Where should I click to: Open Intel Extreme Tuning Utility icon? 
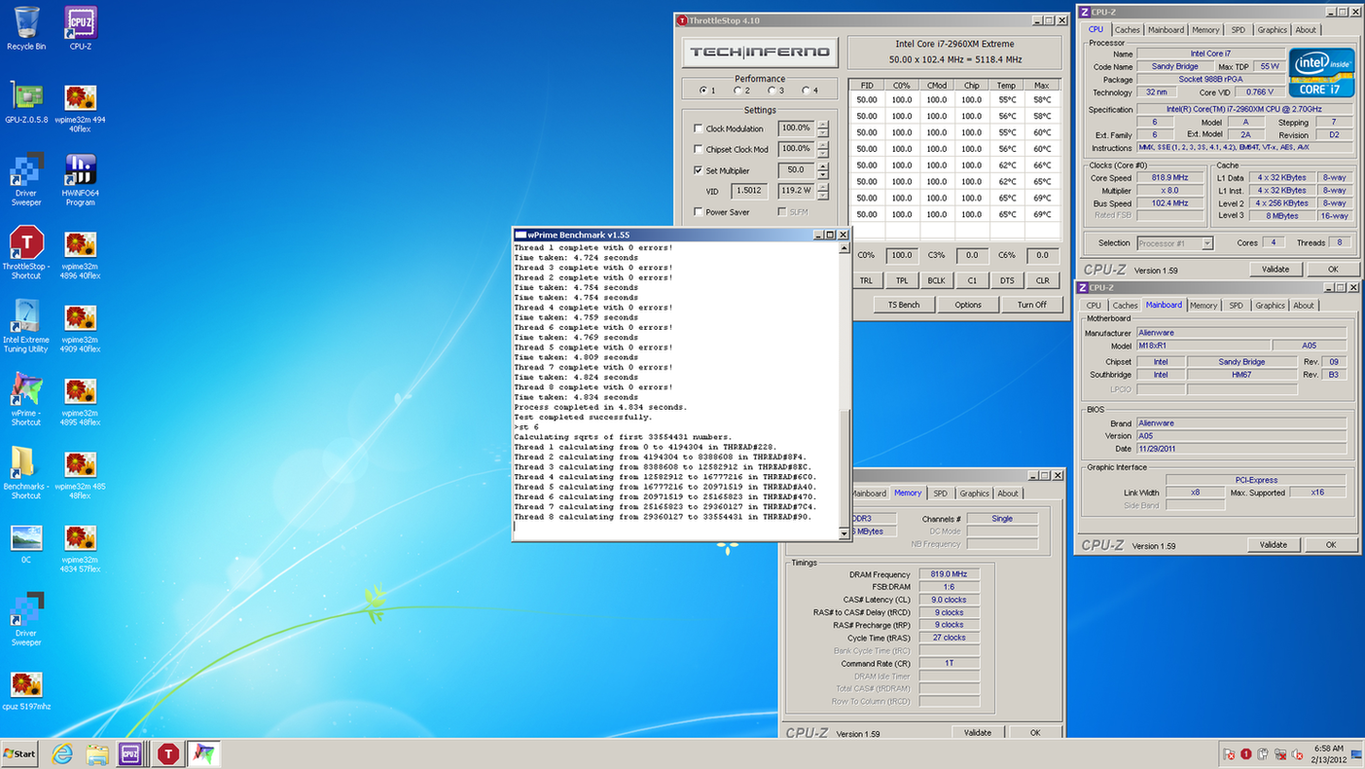[26, 326]
